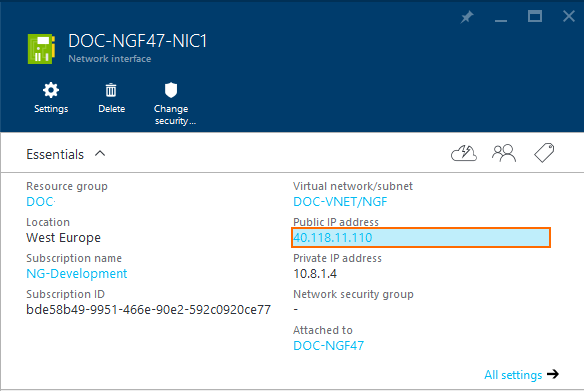Viewport: 584px width, 391px height.
Task: Close the DOC-NGF47-NIC1 blade
Action: (569, 16)
